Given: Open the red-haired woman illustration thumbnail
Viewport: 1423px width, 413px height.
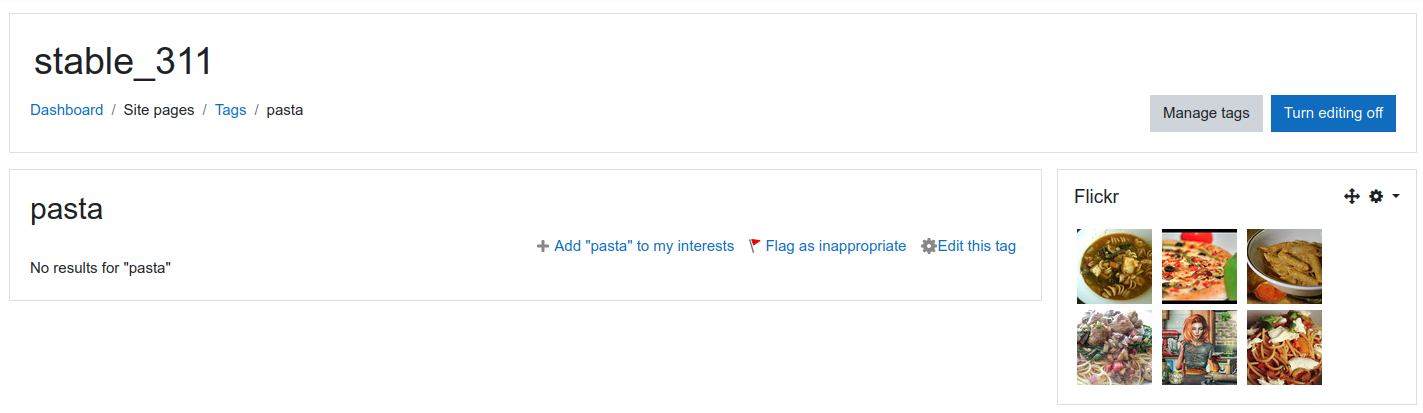Looking at the screenshot, I should [1199, 347].
